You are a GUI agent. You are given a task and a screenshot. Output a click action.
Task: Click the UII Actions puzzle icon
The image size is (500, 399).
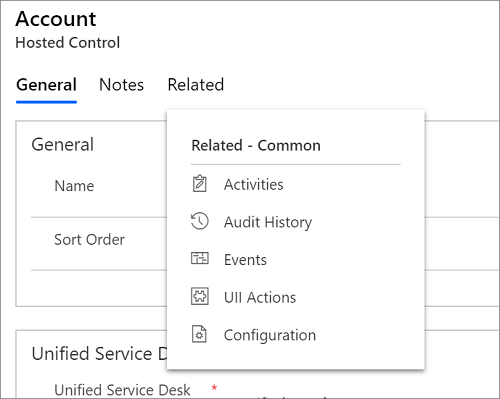pos(200,296)
